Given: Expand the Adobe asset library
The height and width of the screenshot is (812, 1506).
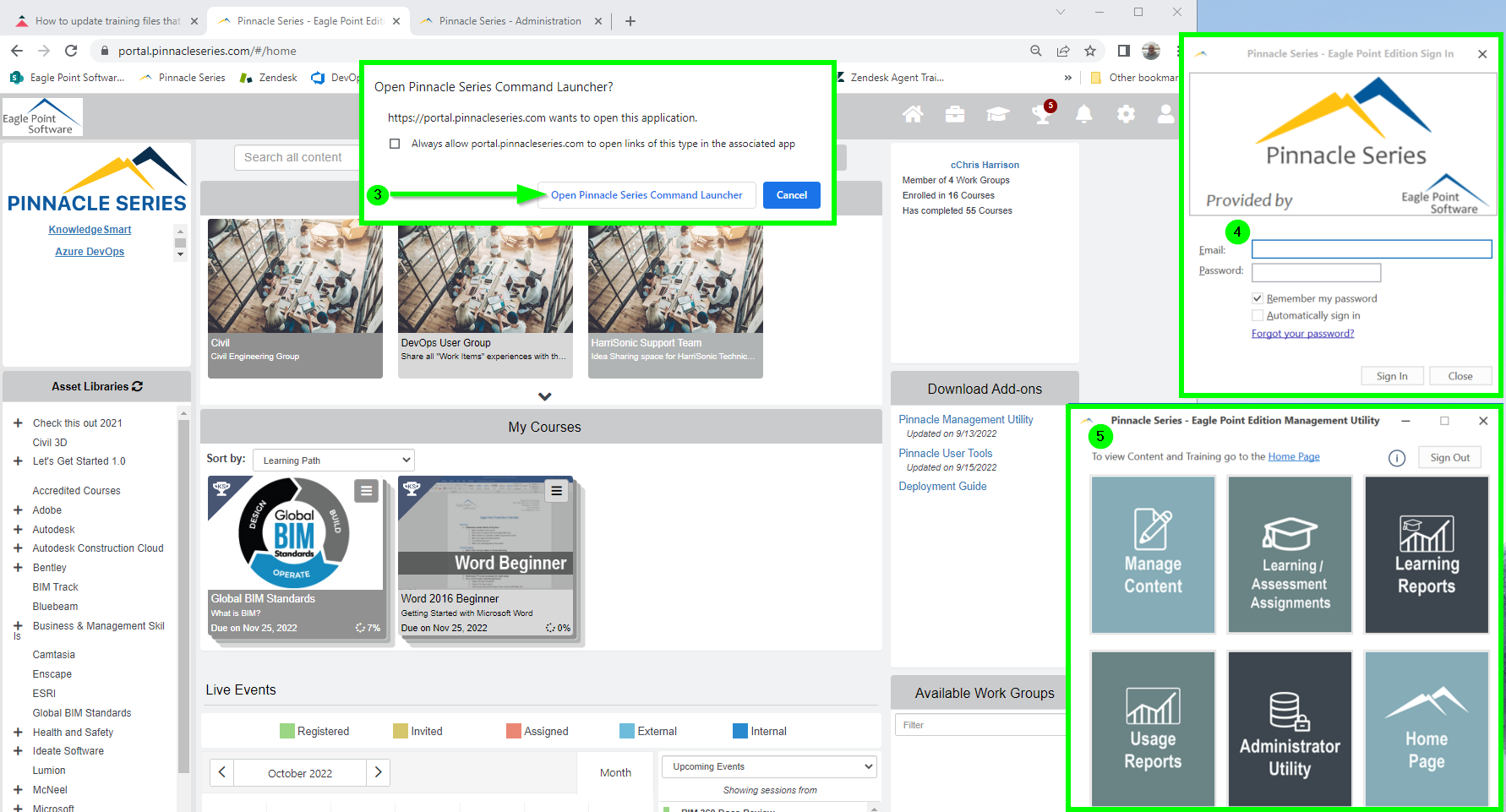Looking at the screenshot, I should pos(18,510).
